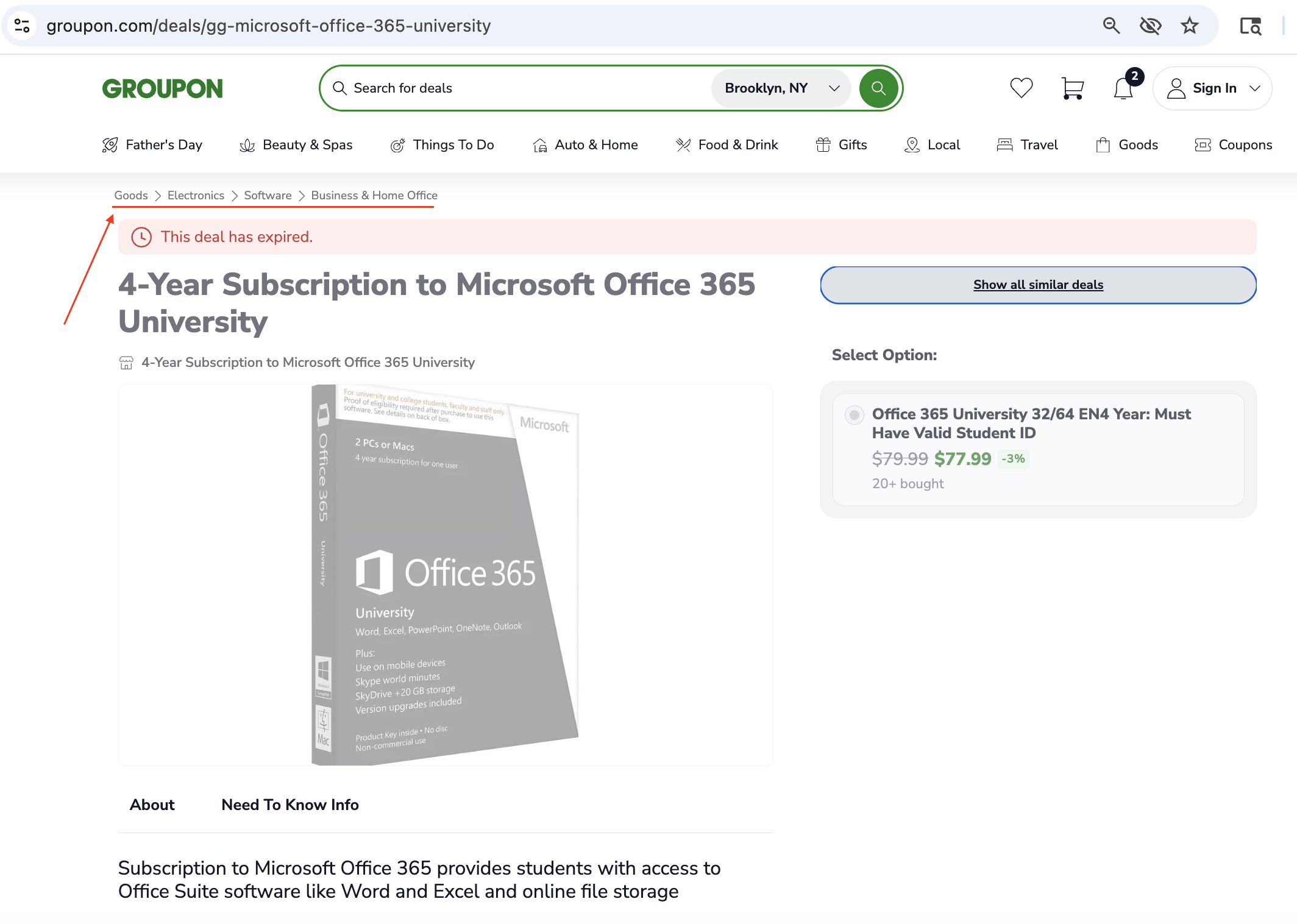Go to the Electronics breadcrumb link
Image resolution: width=1297 pixels, height=924 pixels.
click(196, 196)
